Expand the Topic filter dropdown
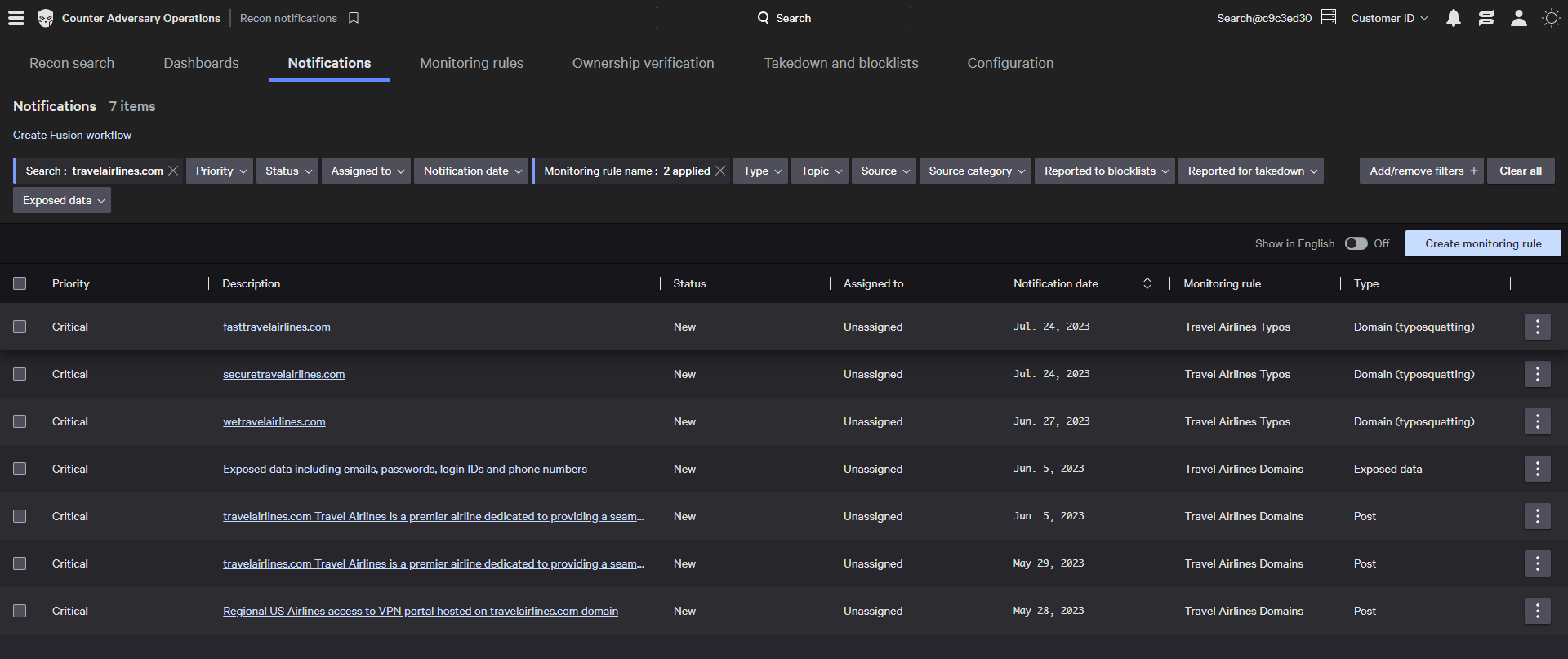Viewport: 1568px width, 659px height. [x=820, y=171]
